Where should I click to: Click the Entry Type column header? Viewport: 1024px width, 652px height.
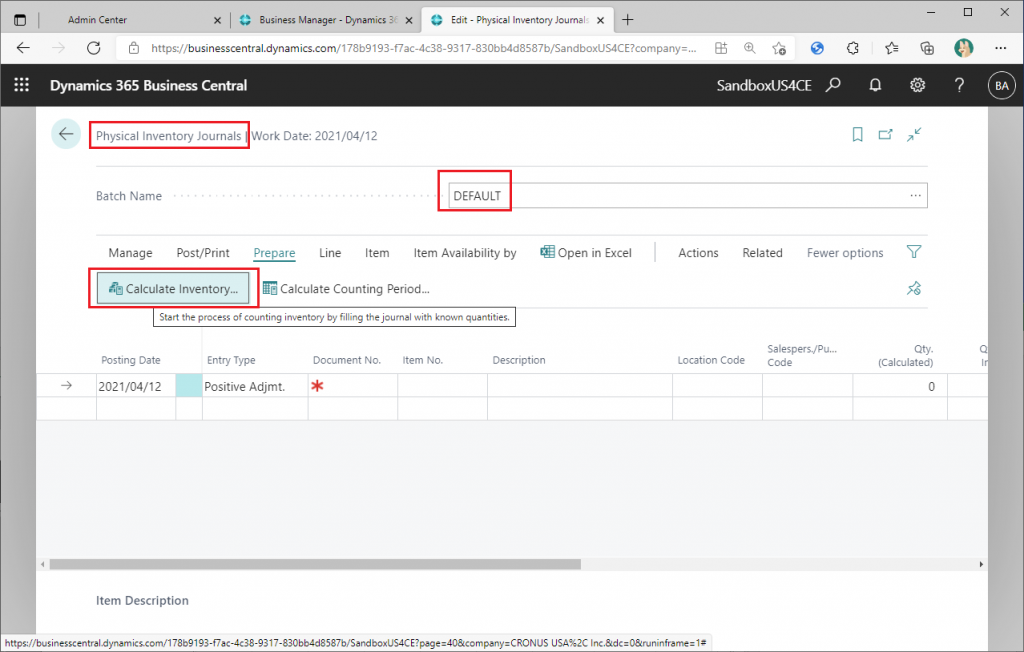click(231, 360)
